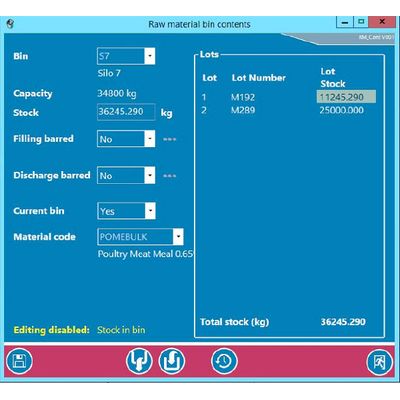Select lot number M192
400x400 pixels.
pos(243,97)
